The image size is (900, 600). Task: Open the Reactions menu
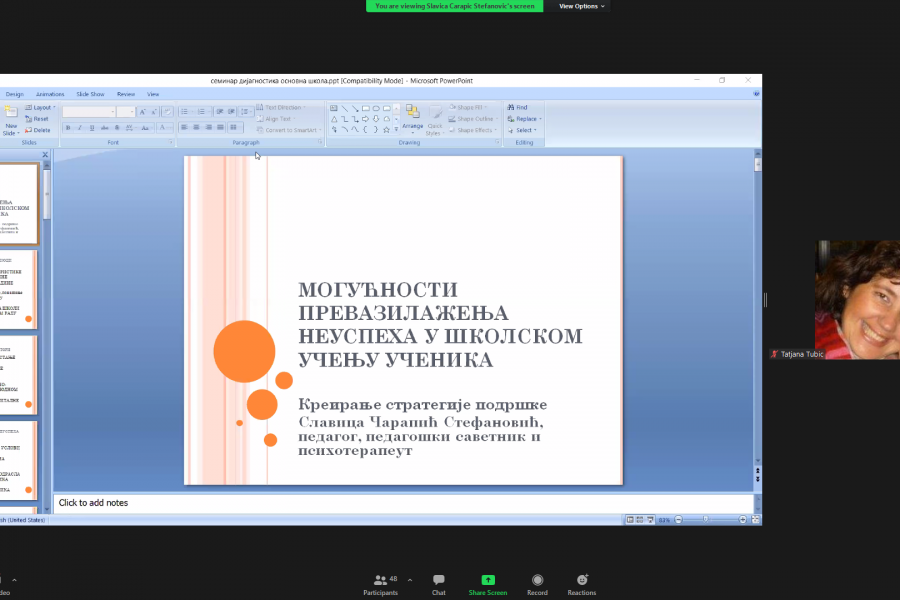[x=582, y=584]
